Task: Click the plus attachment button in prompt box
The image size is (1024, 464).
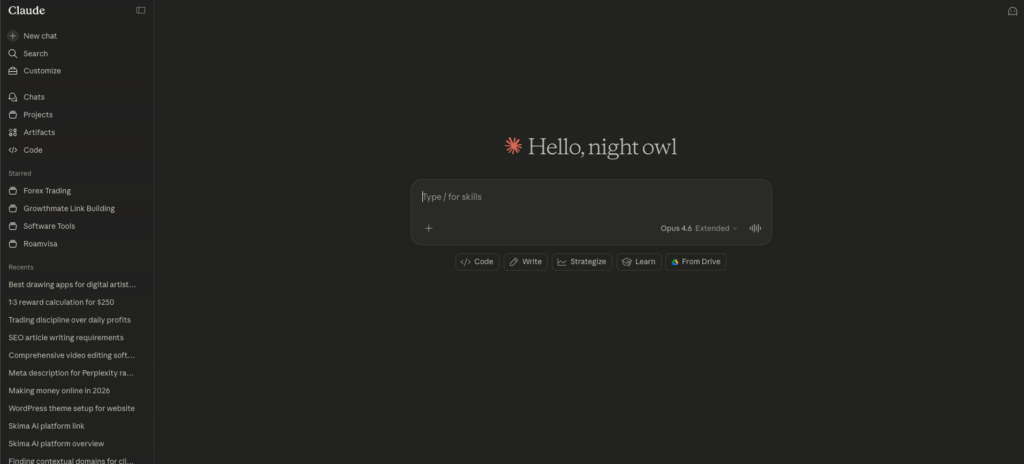Action: click(429, 228)
